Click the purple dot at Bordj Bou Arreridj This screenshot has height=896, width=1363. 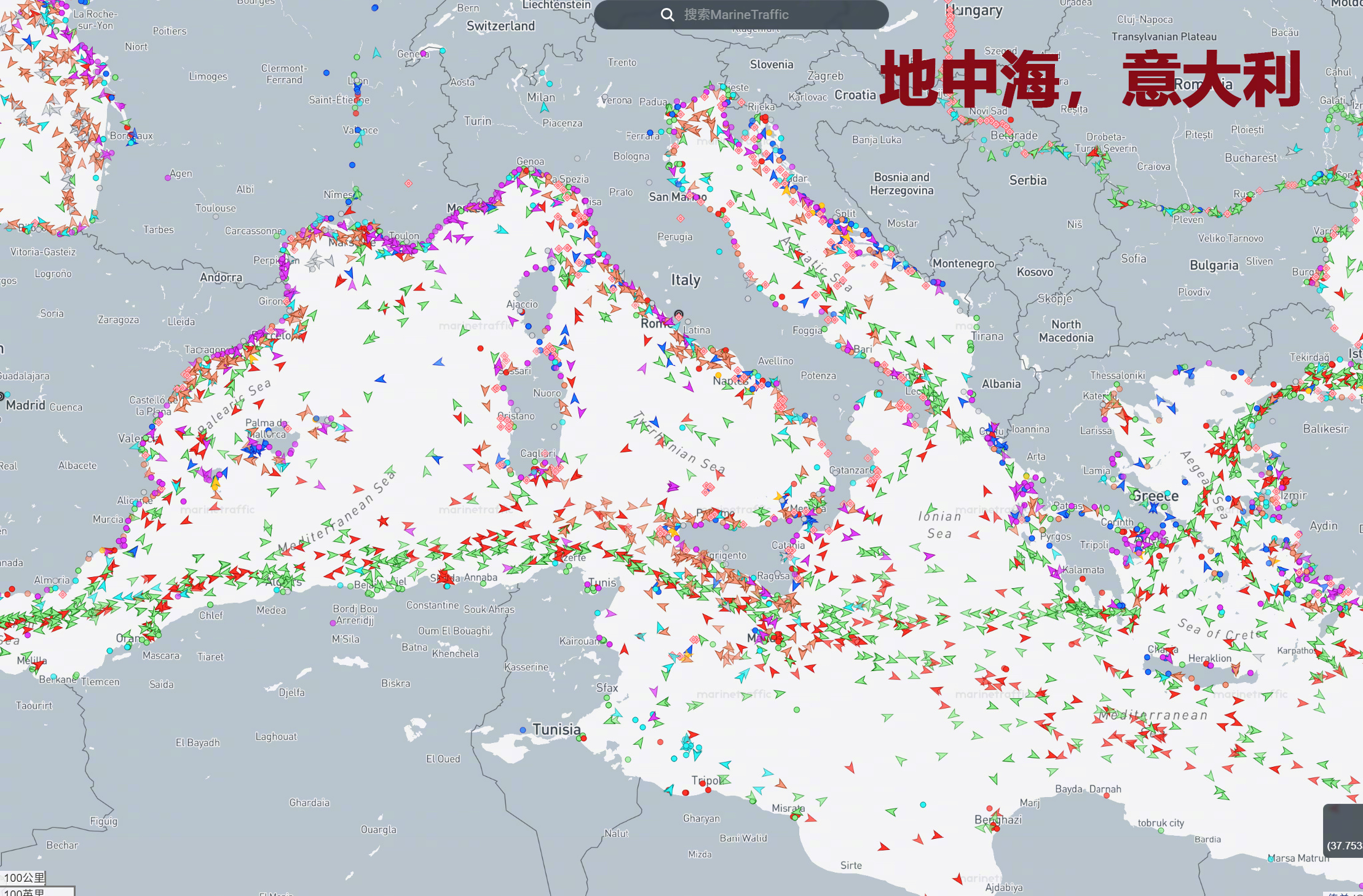(333, 623)
